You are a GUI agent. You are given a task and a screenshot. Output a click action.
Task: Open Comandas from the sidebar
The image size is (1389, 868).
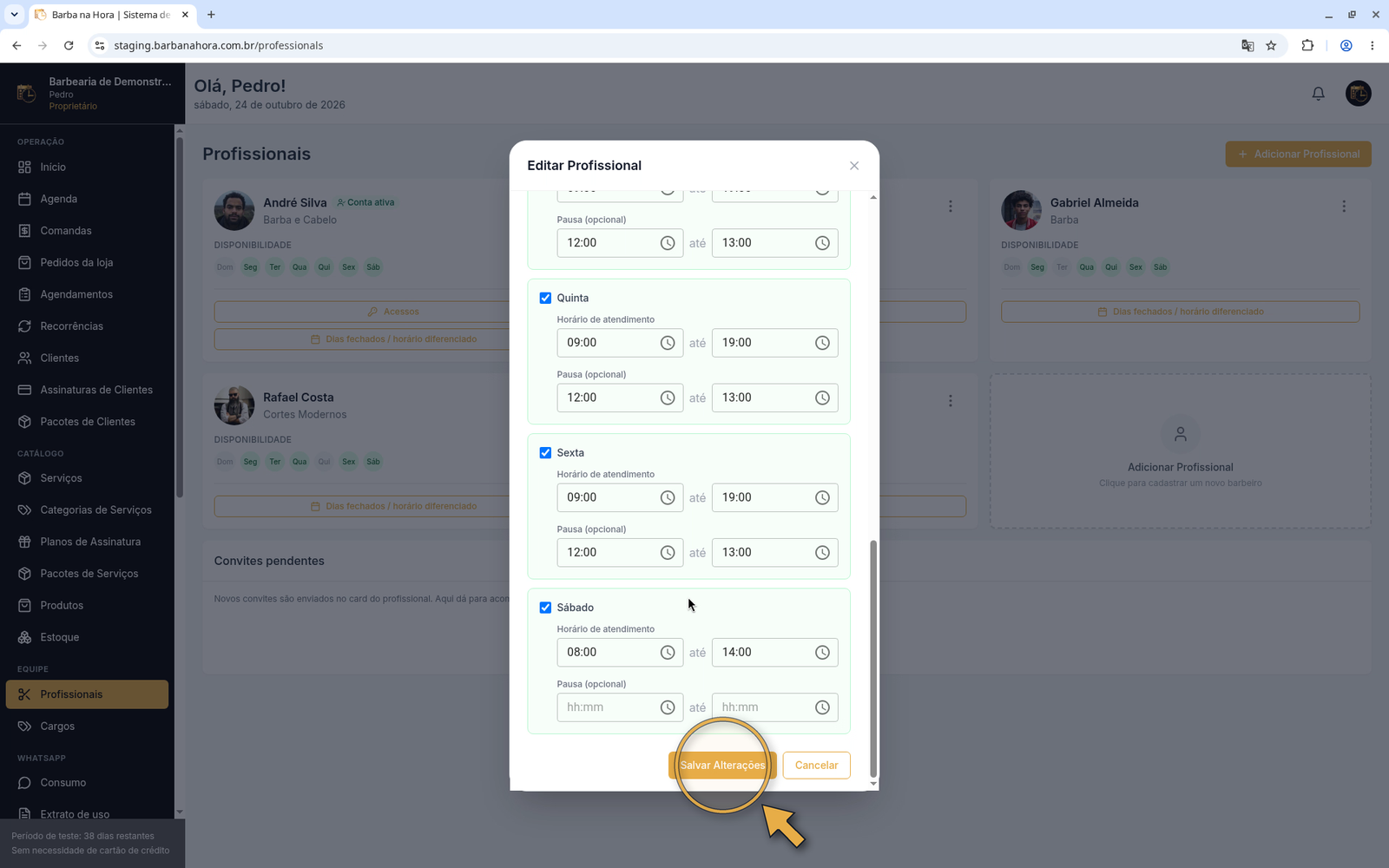(87, 231)
